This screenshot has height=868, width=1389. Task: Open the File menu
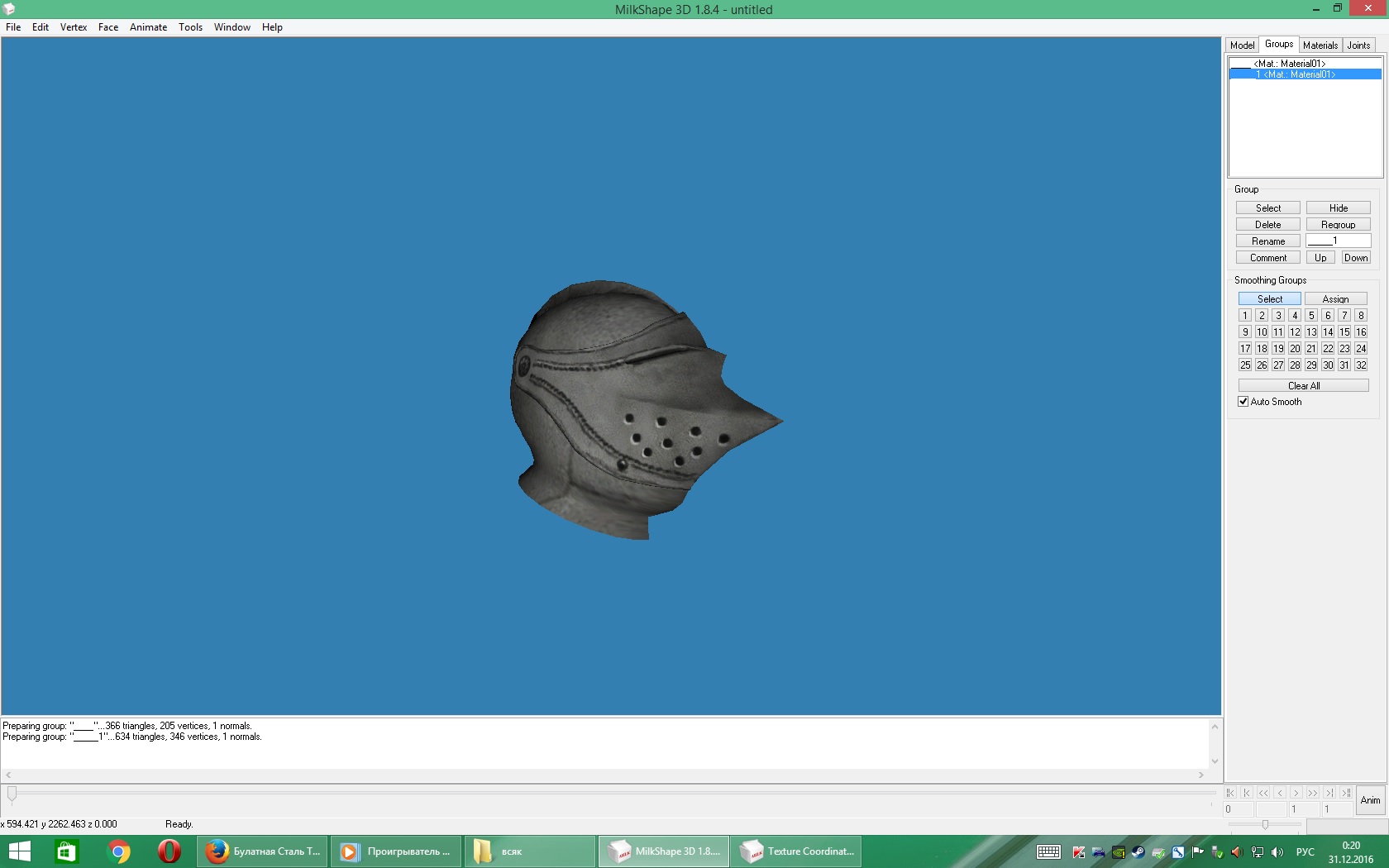click(x=13, y=27)
